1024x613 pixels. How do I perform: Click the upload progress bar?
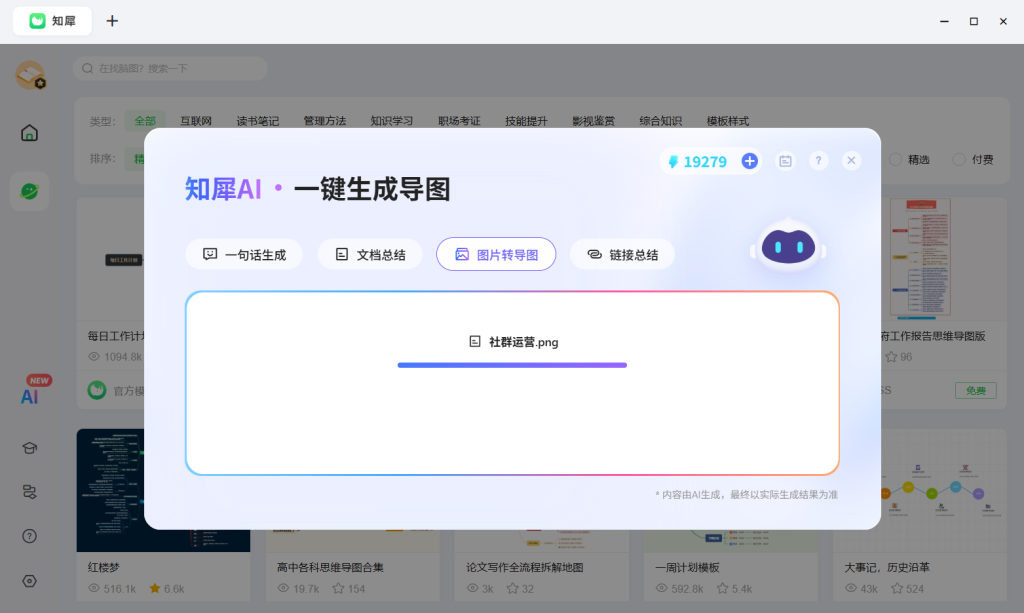(512, 365)
